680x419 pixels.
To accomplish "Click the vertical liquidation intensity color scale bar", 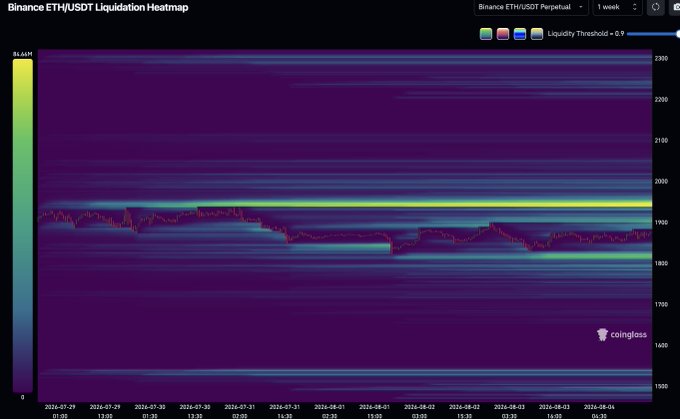I will pos(23,226).
